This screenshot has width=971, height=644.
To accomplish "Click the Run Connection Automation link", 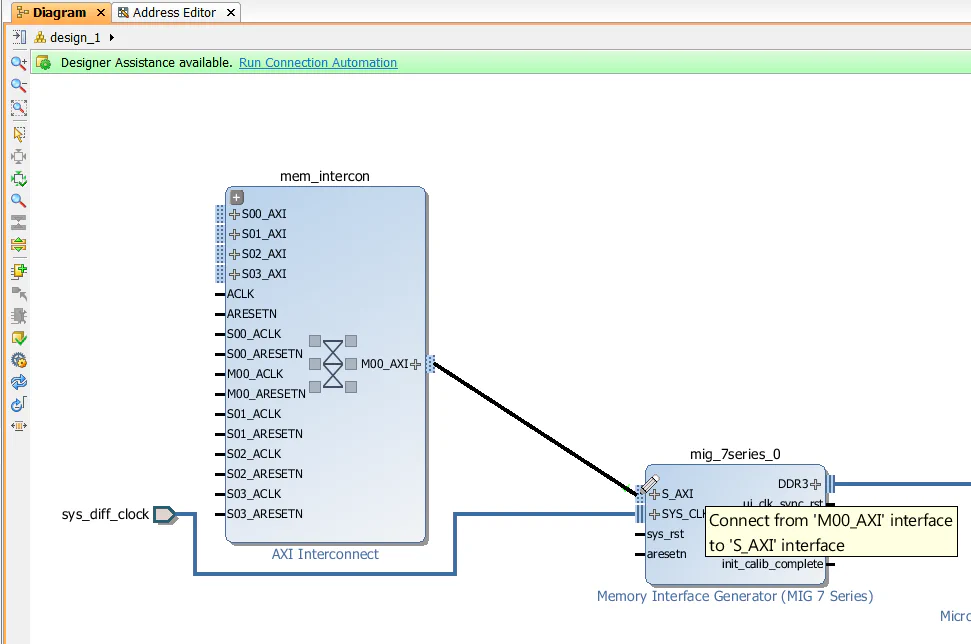I will coord(318,62).
